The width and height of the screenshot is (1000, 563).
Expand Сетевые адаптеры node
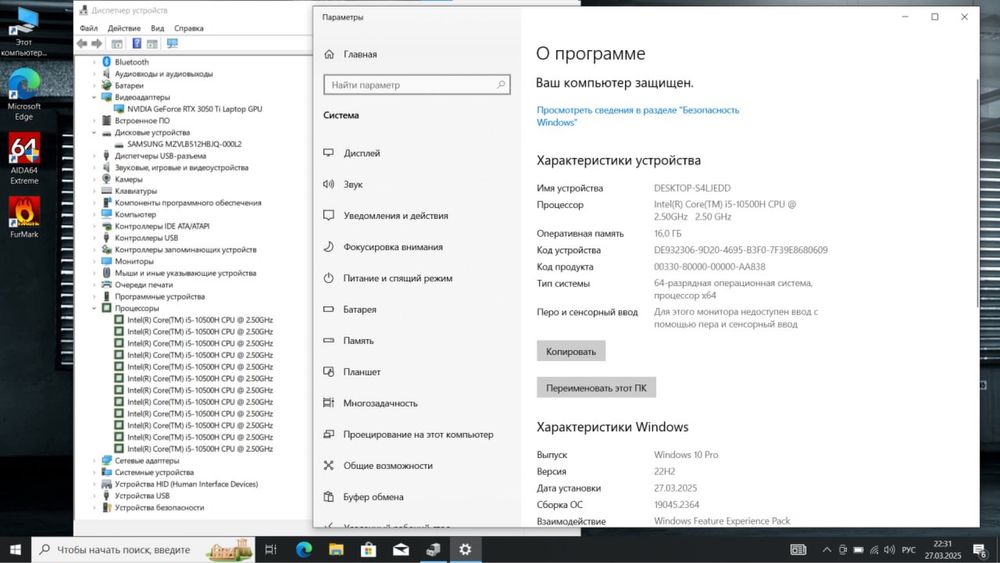coord(94,460)
